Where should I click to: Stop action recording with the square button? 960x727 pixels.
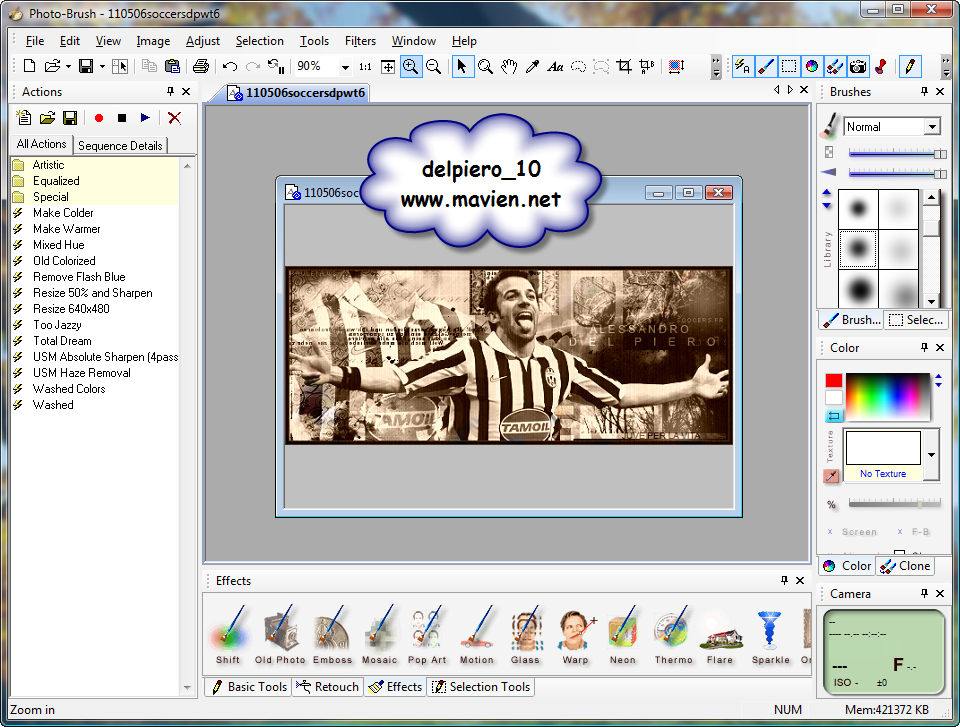122,118
